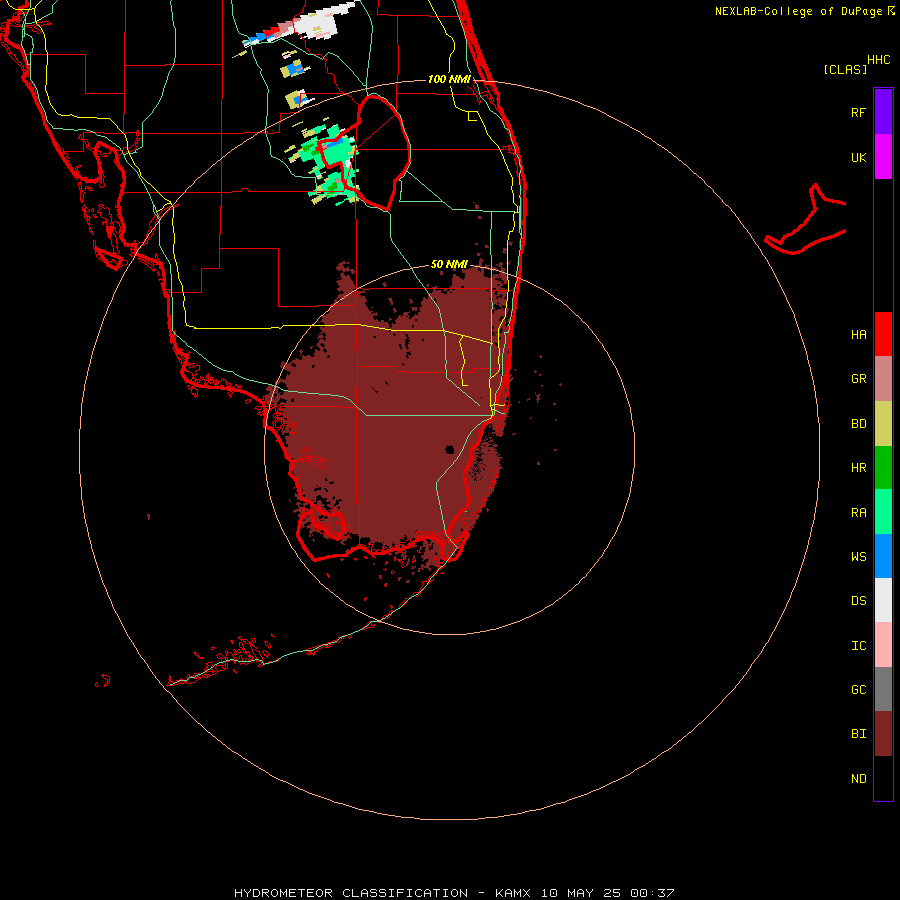The height and width of the screenshot is (900, 900).
Task: Click the BI legend label
Action: tap(858, 734)
